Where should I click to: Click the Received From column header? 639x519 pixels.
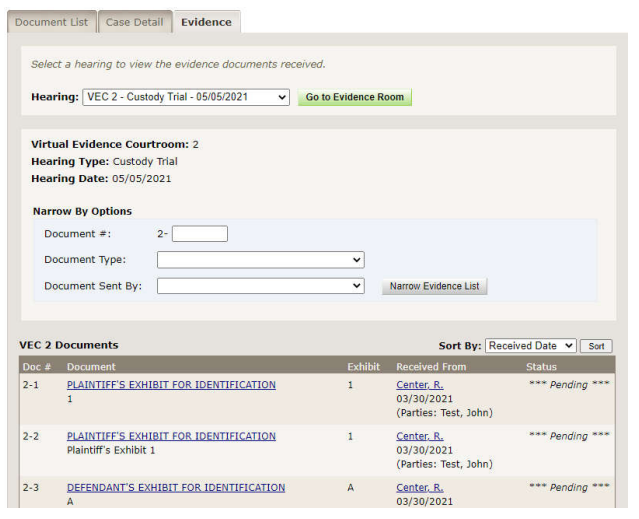tap(431, 367)
